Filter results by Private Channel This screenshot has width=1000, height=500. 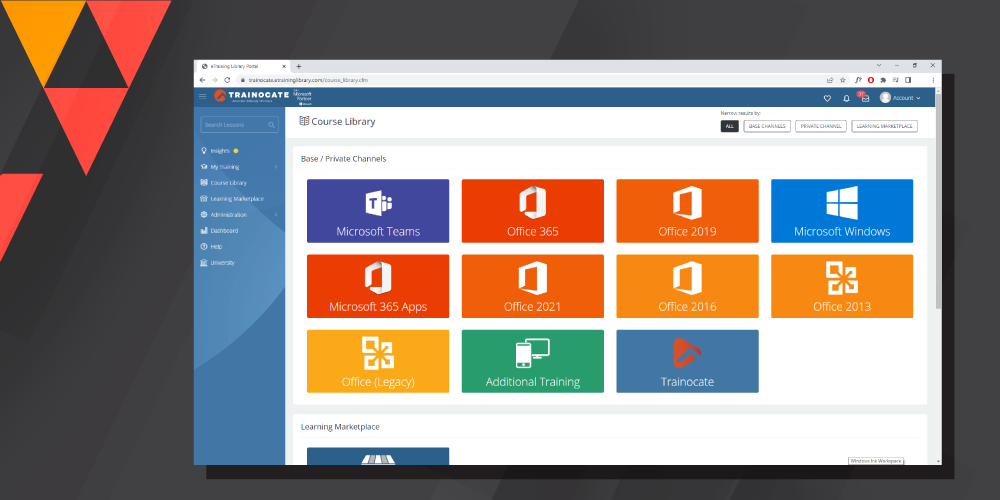pos(821,126)
